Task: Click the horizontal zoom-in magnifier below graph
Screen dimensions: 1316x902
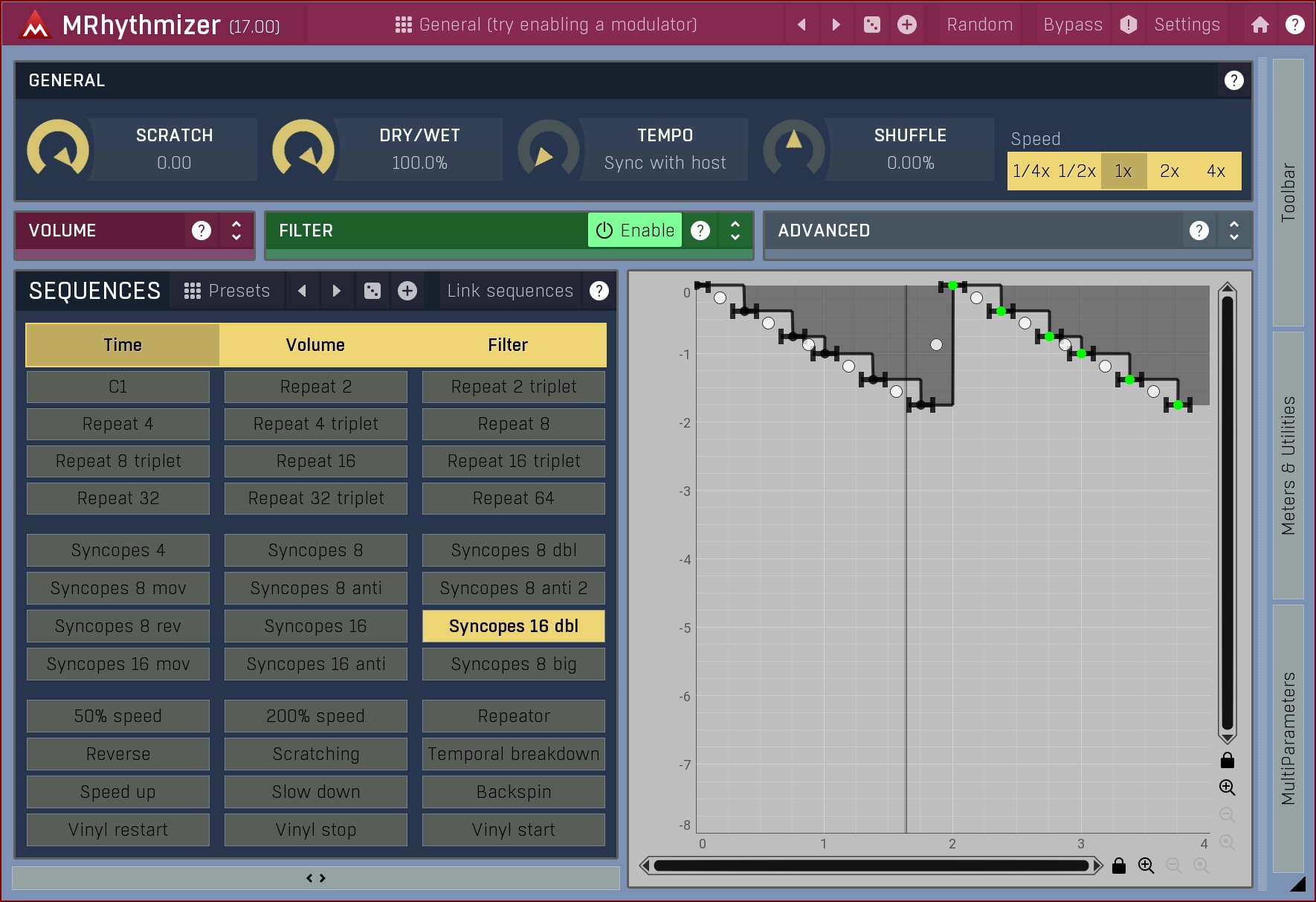Action: pos(1146,866)
